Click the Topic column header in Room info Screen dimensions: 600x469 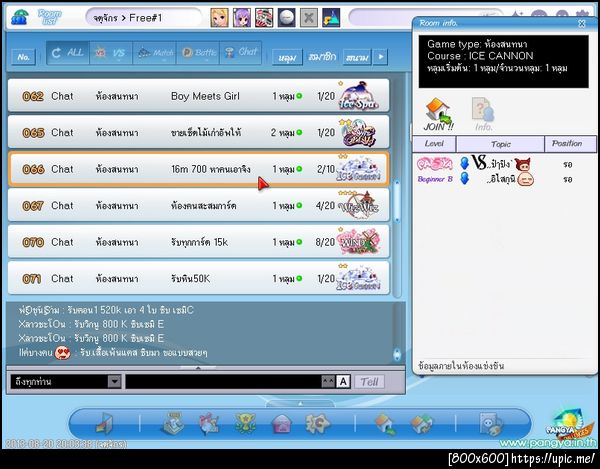pyautogui.click(x=501, y=144)
